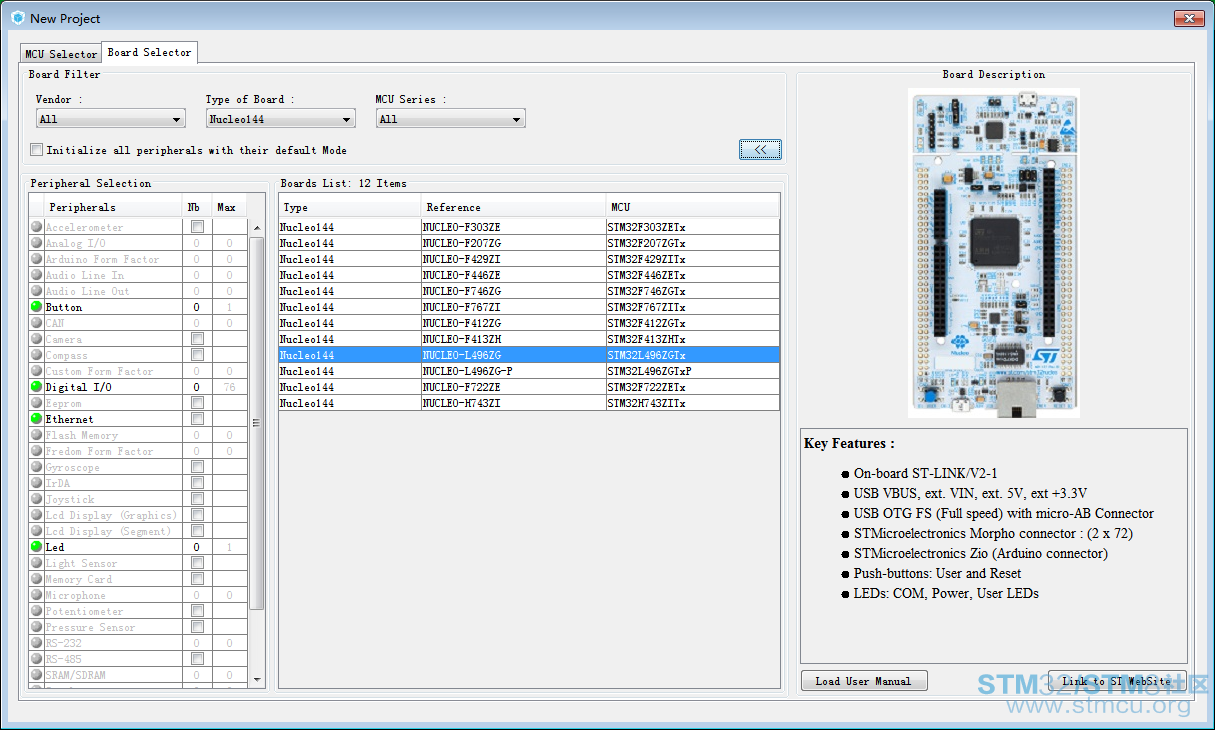Select board NUCLEO-L496ZG-P
1215x730 pixels.
[x=529, y=371]
